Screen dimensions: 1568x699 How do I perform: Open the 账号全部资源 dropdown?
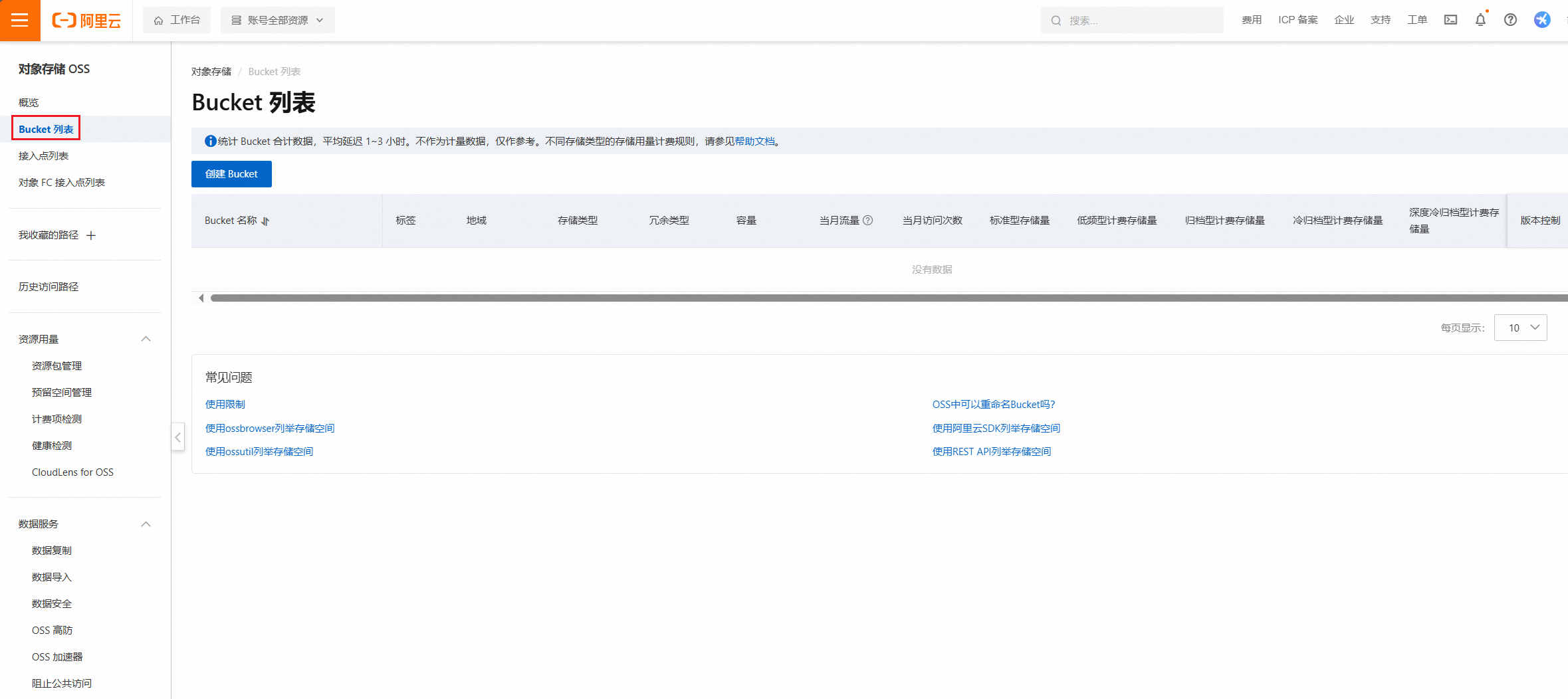point(278,20)
